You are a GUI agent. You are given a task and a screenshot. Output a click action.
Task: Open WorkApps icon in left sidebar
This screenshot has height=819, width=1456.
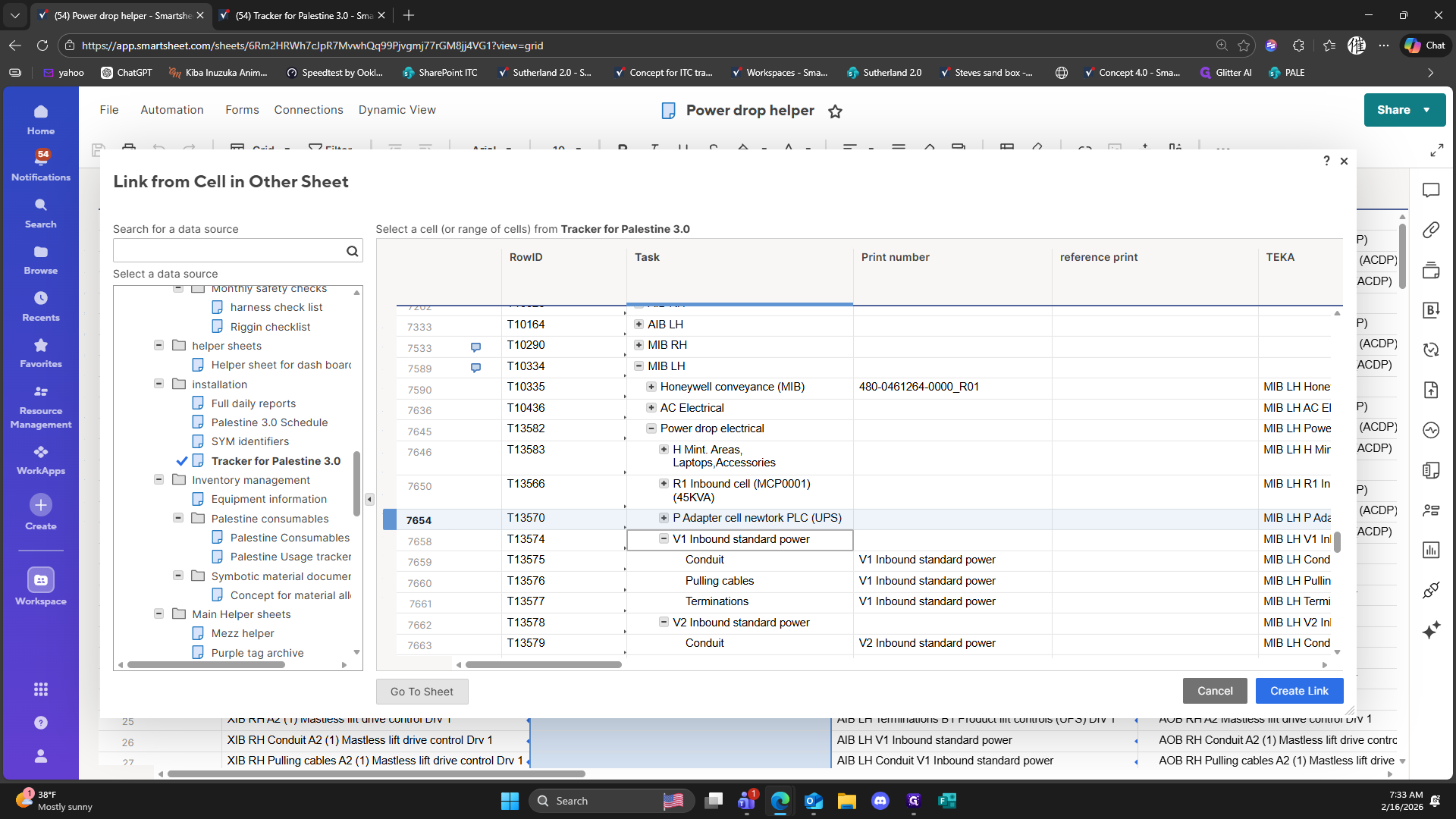tap(41, 452)
